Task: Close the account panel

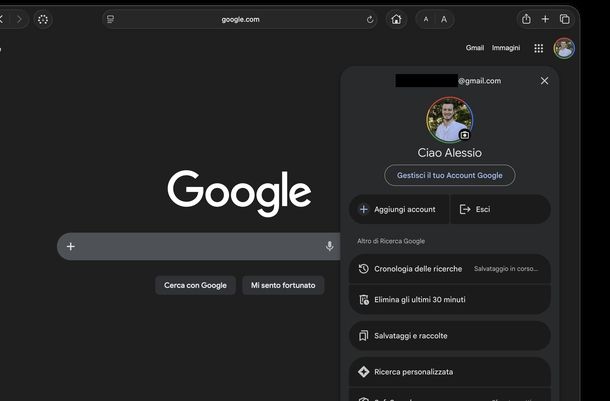Action: coord(544,81)
